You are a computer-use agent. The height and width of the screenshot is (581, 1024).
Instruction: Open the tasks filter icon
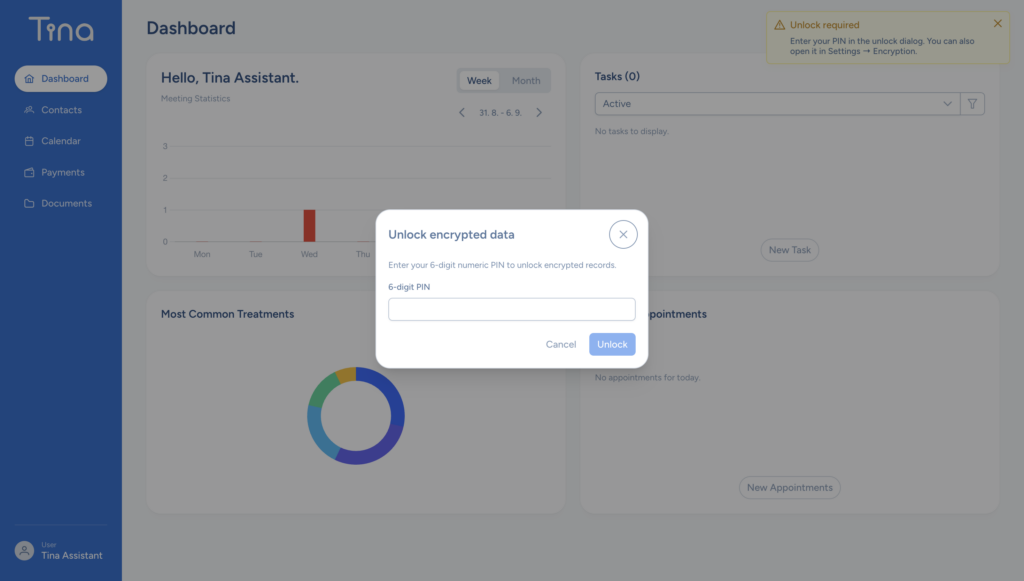(972, 104)
